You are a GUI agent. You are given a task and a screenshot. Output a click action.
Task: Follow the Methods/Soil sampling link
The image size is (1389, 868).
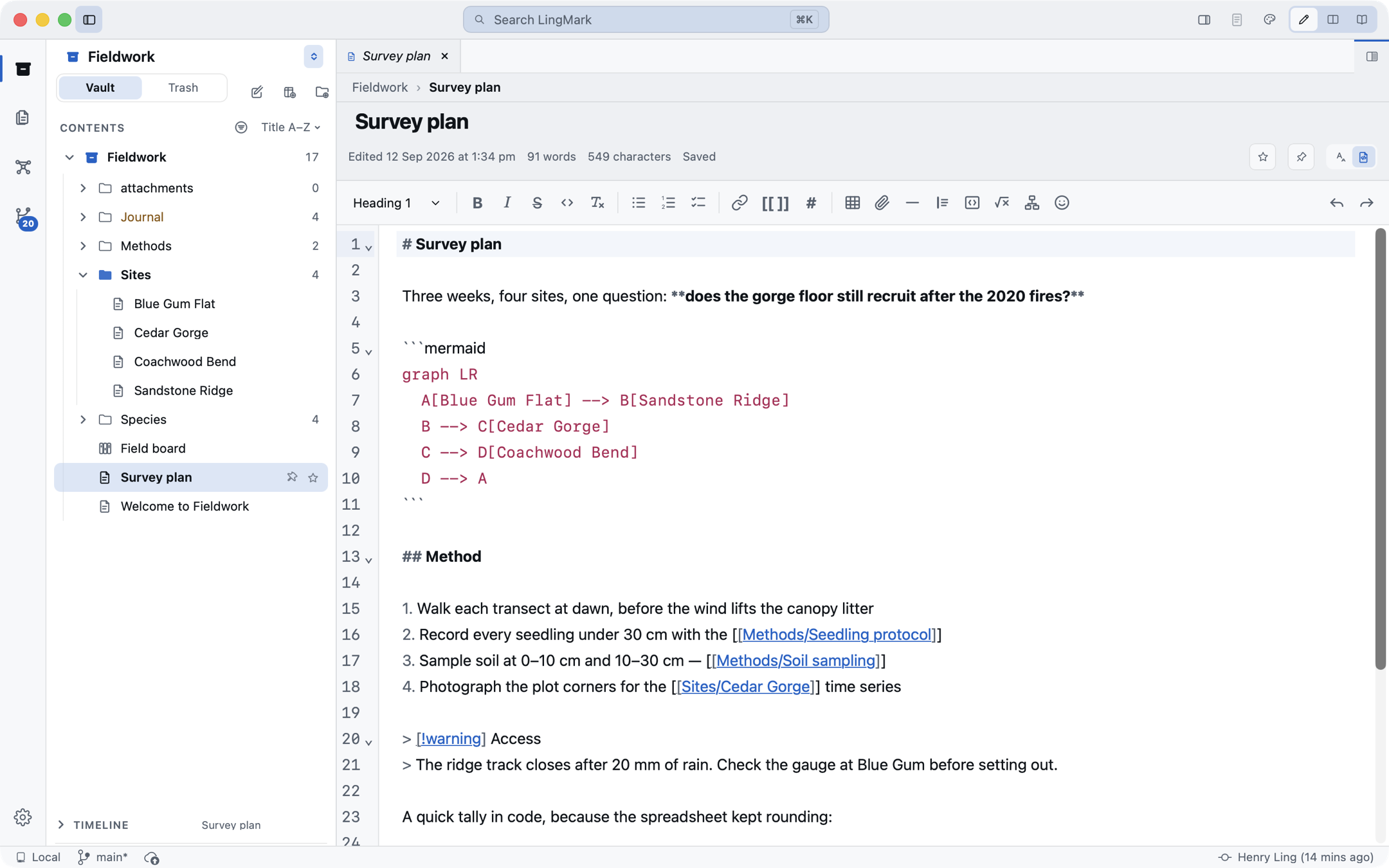[795, 660]
